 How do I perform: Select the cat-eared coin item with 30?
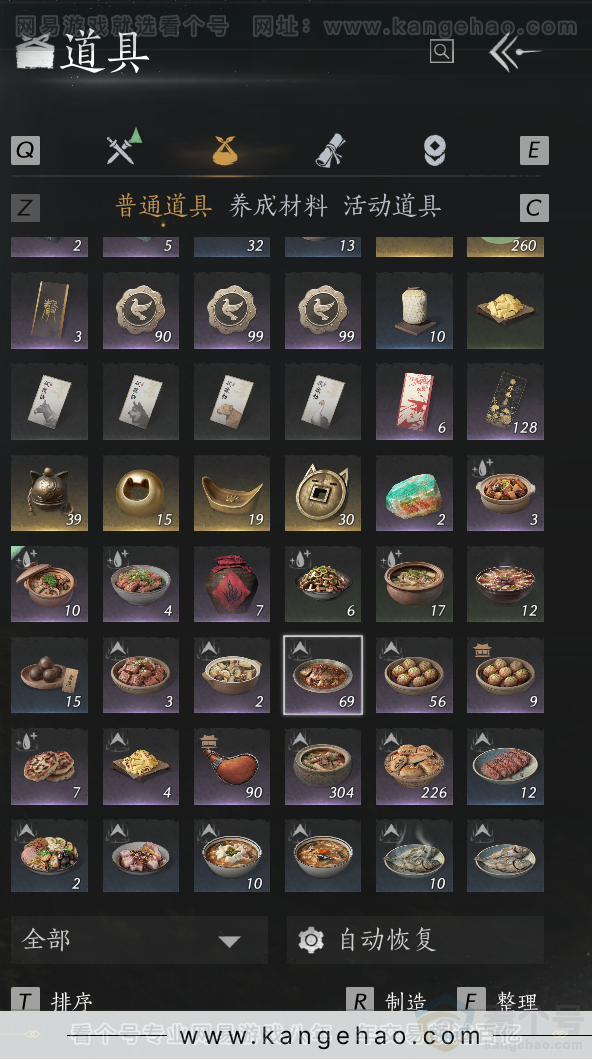[x=322, y=493]
